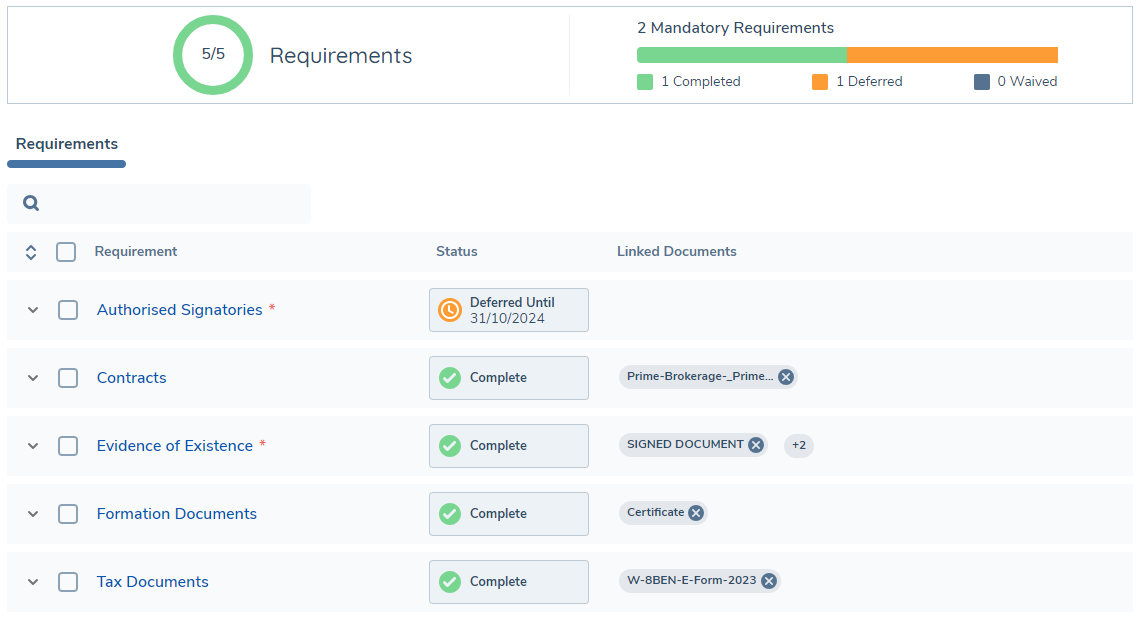Remove the W-8BEN-E-Form-2023 document chip
This screenshot has height=637, width=1141.
click(769, 581)
